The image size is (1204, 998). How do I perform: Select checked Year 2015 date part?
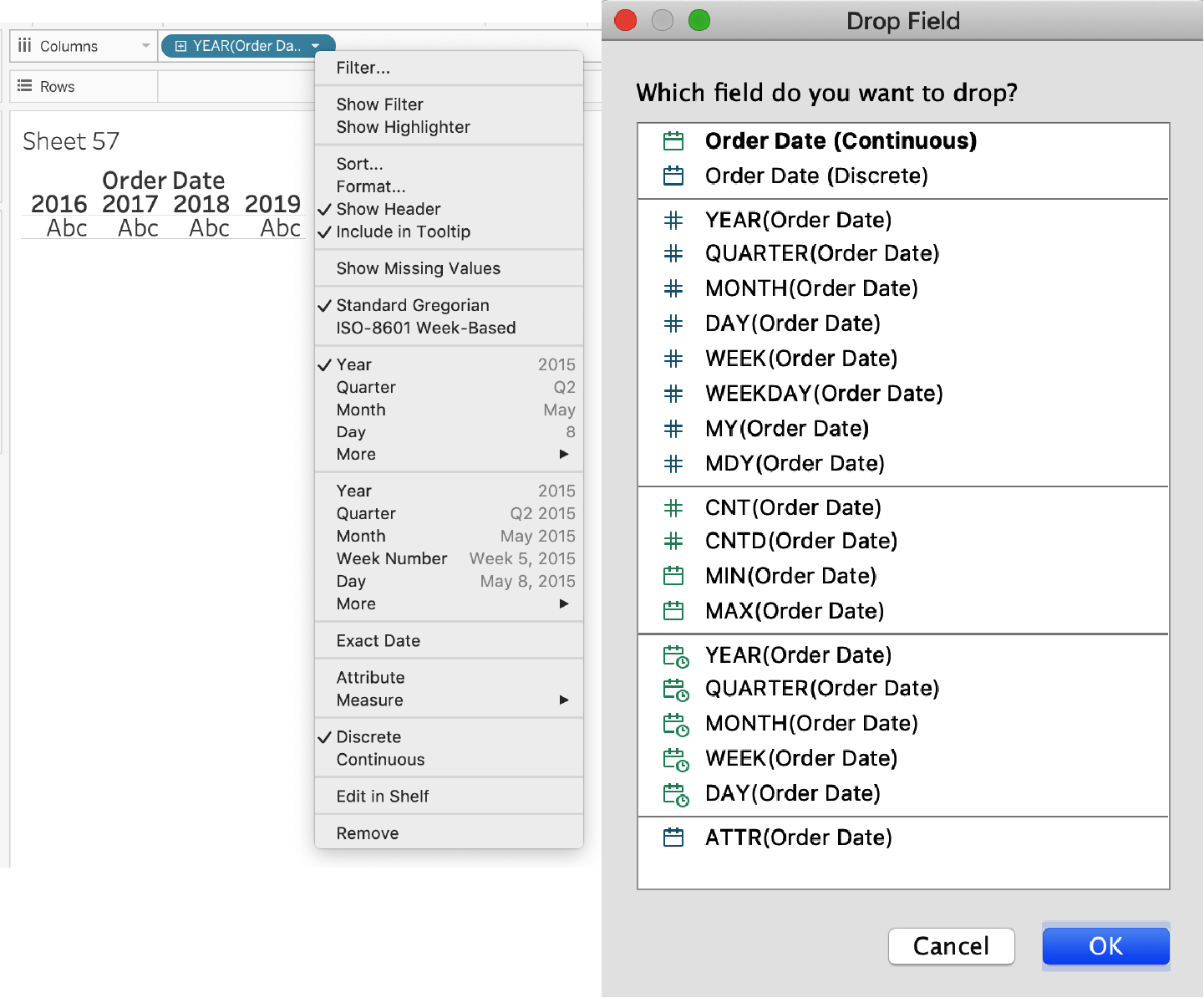(x=449, y=364)
